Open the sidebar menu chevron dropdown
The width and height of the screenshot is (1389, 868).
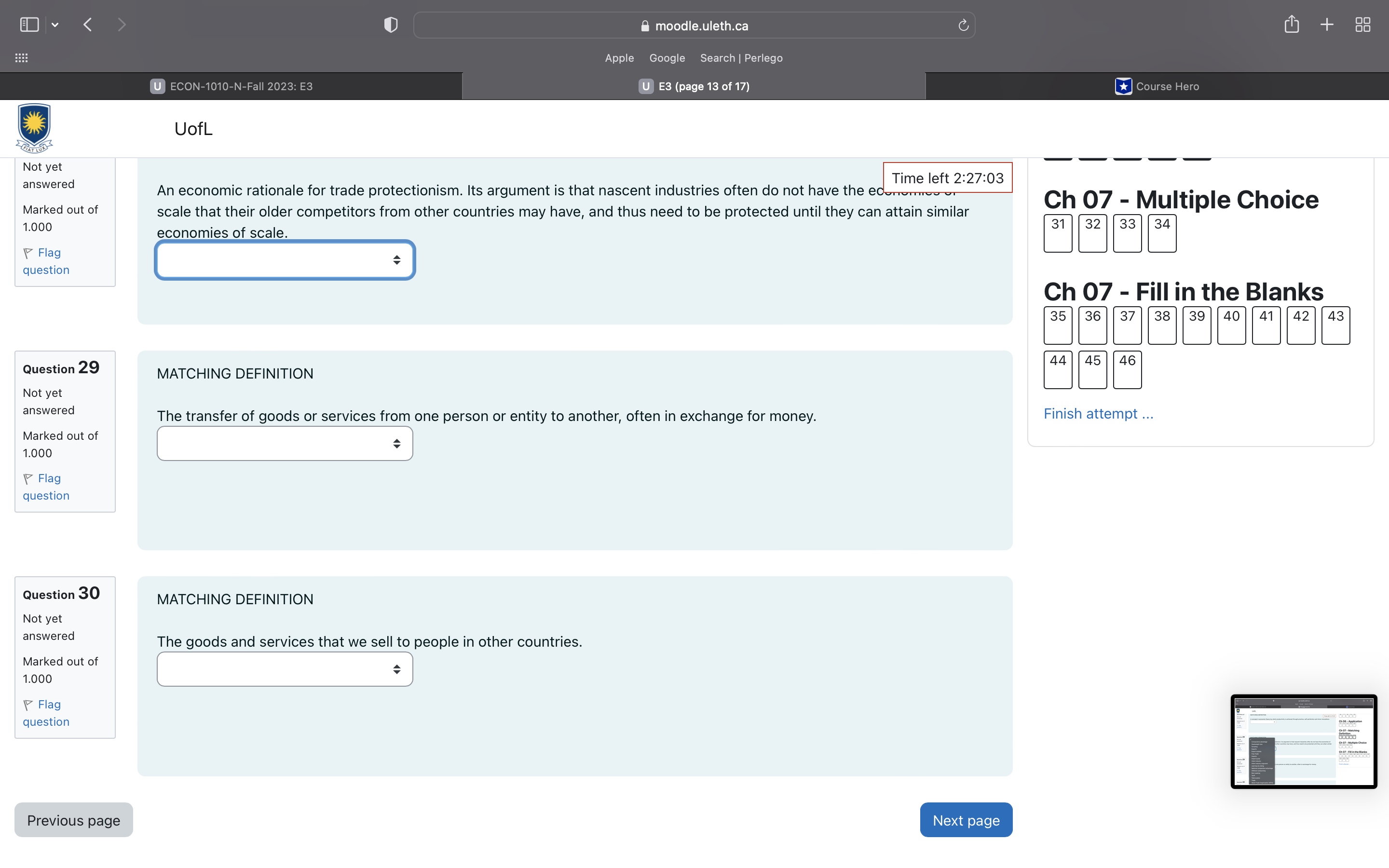click(55, 25)
